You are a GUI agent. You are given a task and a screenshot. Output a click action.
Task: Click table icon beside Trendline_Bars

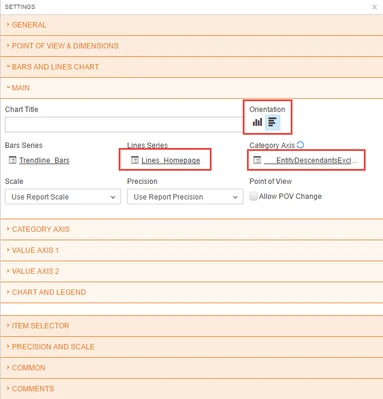tap(12, 160)
